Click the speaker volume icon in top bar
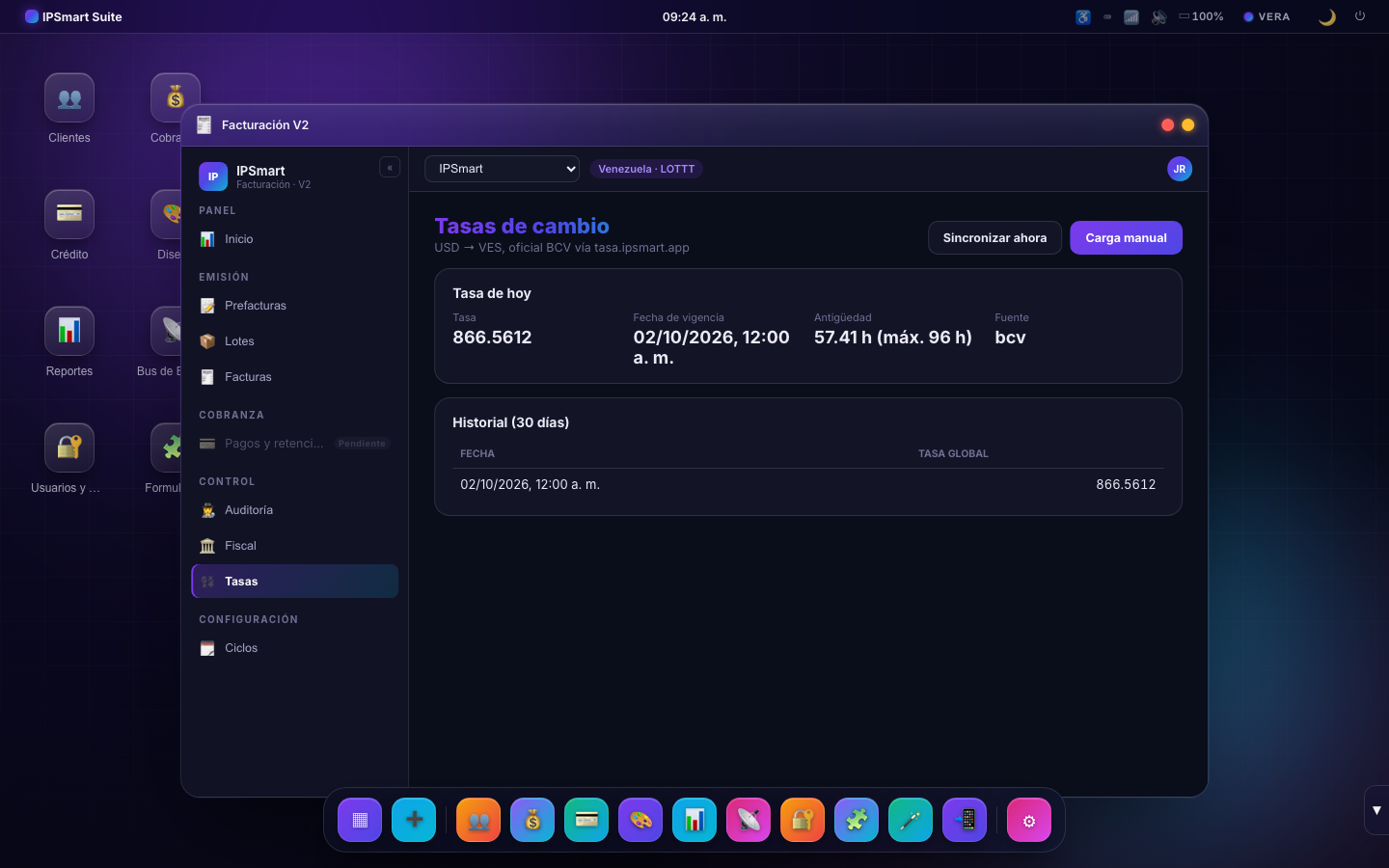The height and width of the screenshot is (868, 1389). click(1158, 16)
